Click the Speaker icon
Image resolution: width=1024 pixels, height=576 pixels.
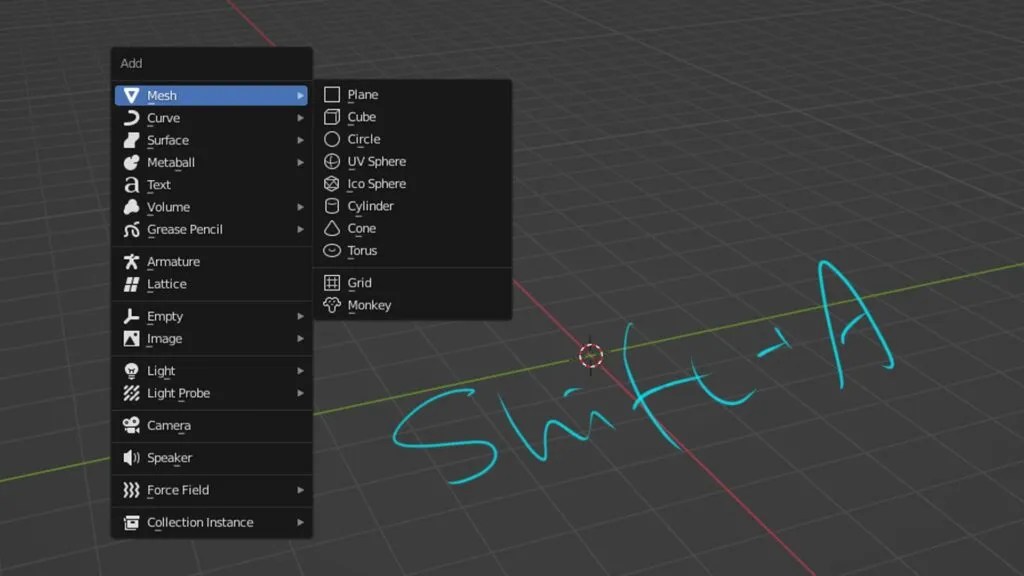(x=133, y=458)
